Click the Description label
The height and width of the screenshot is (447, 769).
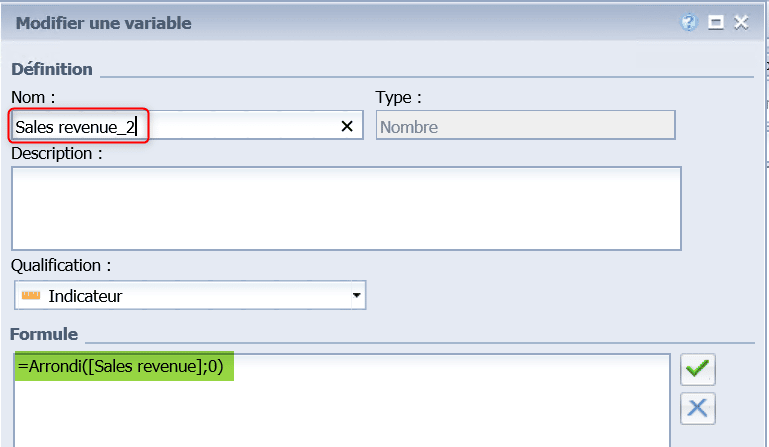(x=57, y=154)
